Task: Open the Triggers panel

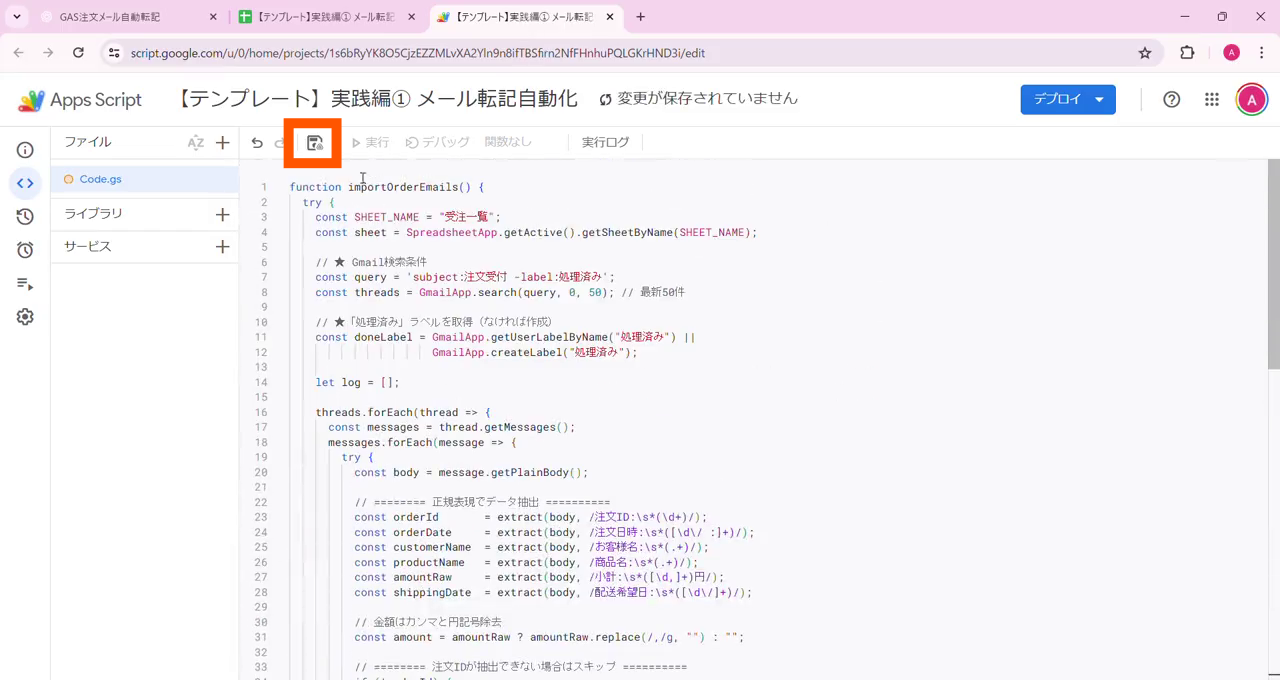Action: (x=24, y=249)
